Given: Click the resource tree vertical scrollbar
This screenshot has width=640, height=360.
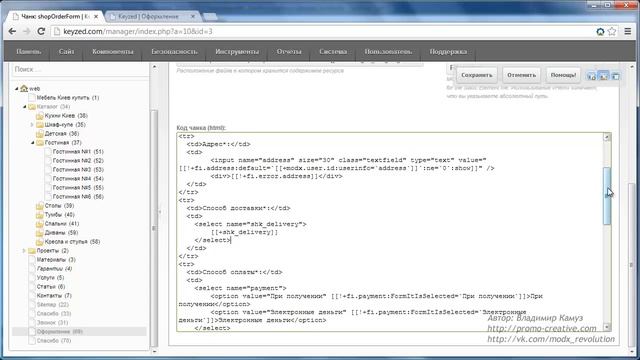Looking at the screenshot, I should 154,229.
